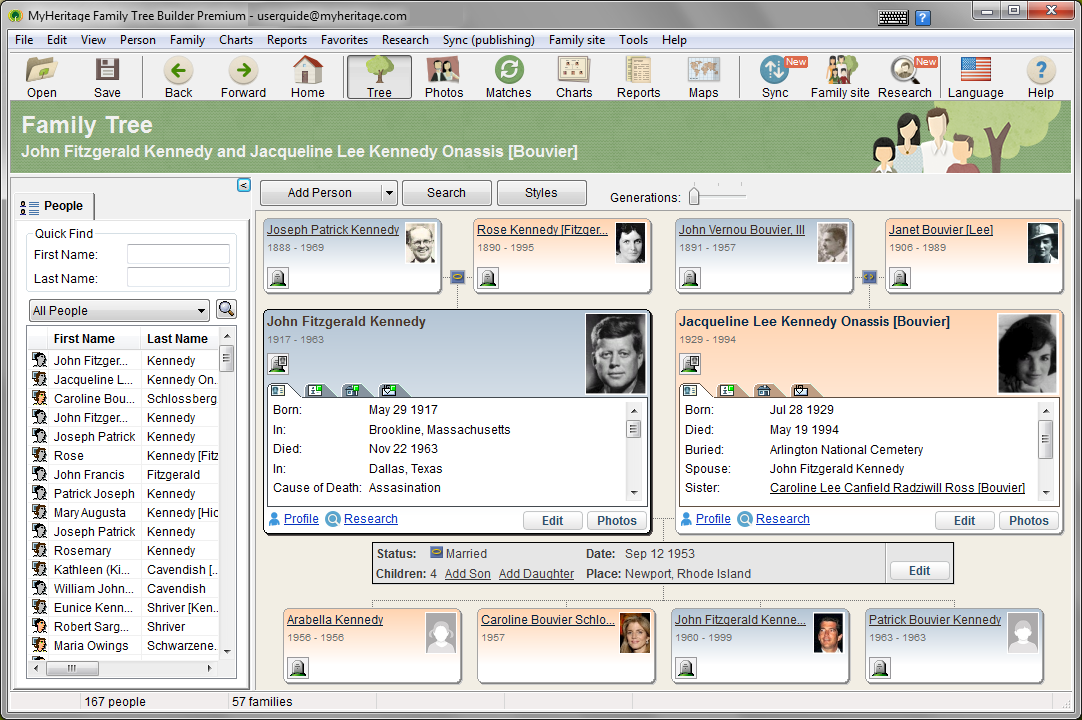
Task: Select William John Cavendish in people list
Action: 124,588
